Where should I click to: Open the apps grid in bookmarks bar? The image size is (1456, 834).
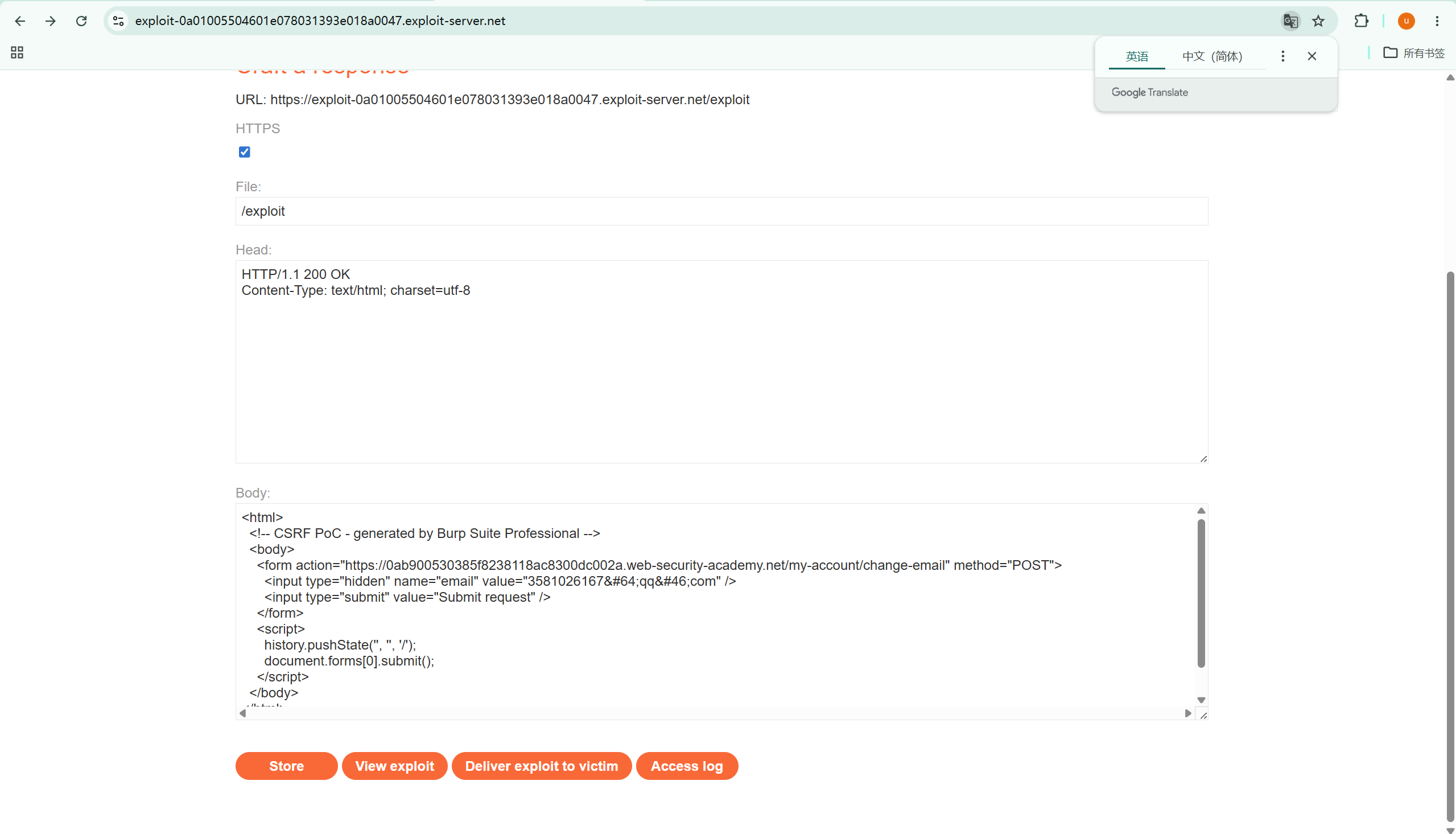[x=17, y=53]
